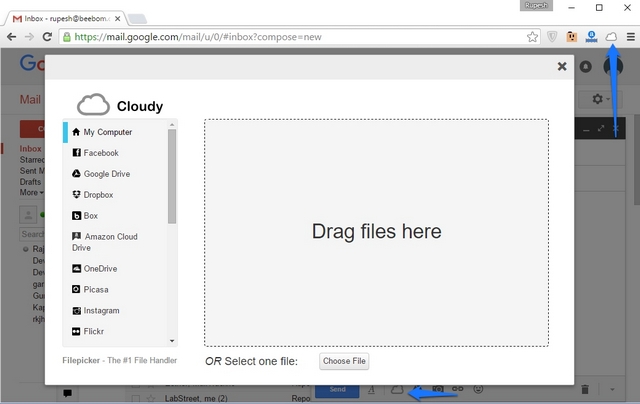This screenshot has height=404, width=640.
Task: Click Rupesh profile name button
Action: 536,5
